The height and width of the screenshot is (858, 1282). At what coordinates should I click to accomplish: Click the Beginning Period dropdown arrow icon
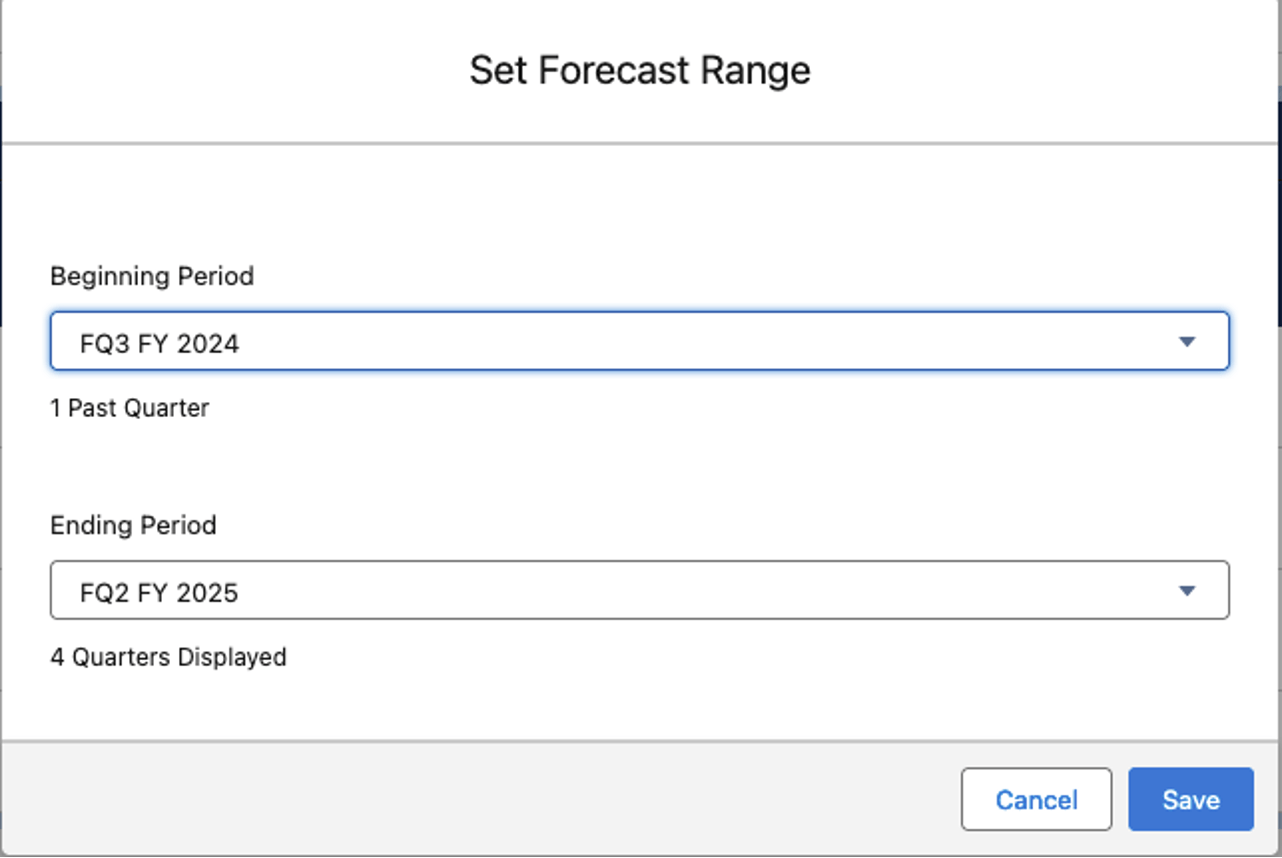tap(1187, 342)
